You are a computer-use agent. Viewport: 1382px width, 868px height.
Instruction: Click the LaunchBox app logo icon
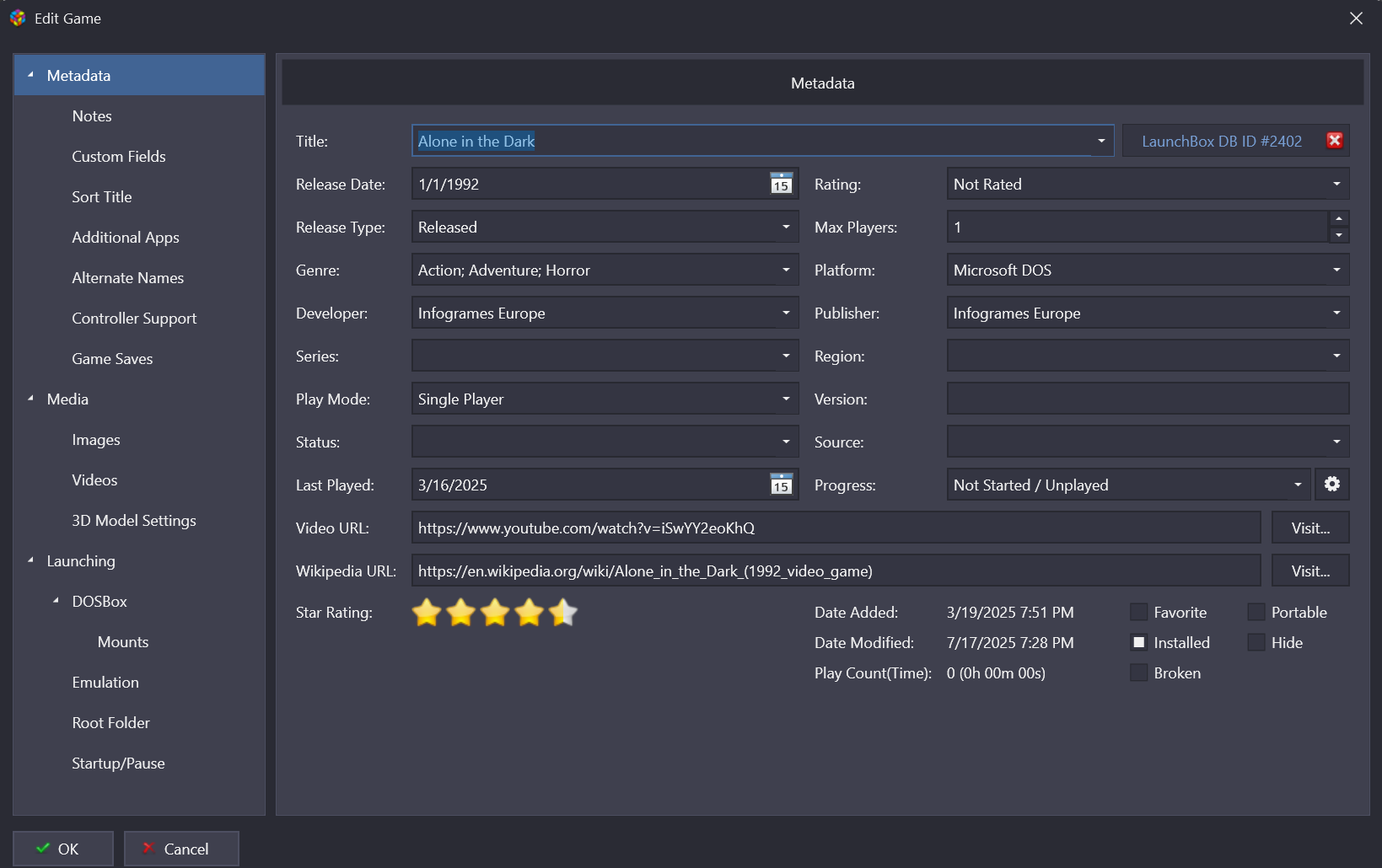tap(18, 18)
